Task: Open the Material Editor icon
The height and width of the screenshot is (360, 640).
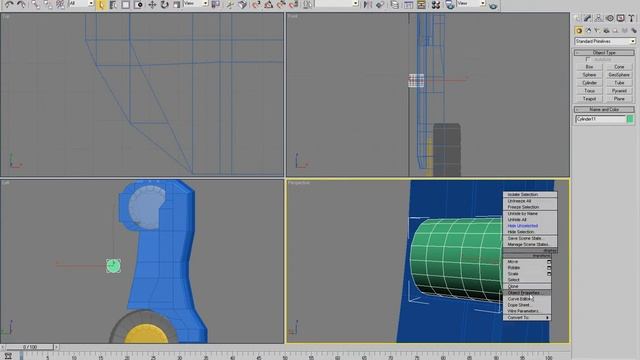Action: (x=436, y=4)
